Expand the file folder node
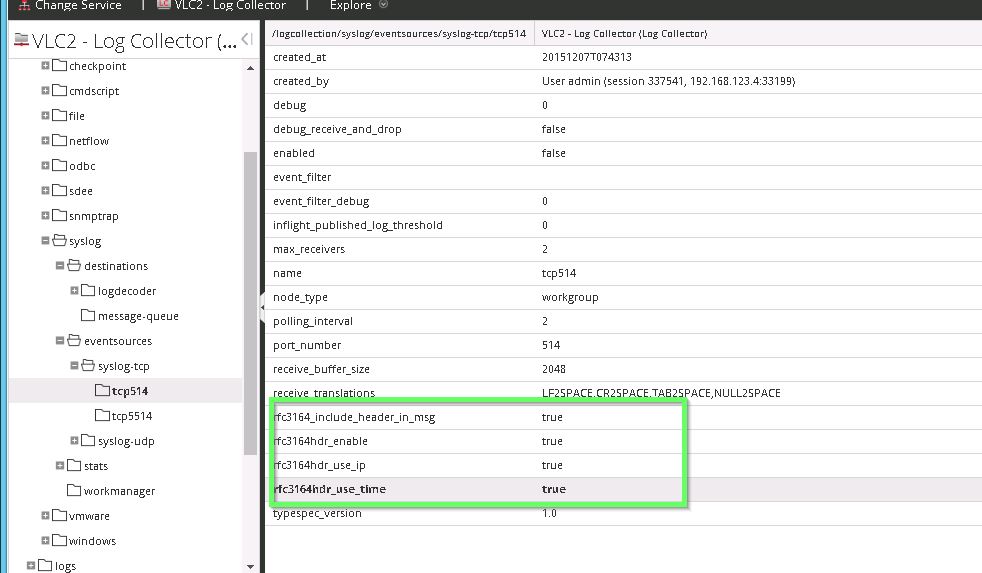Screen dimensions: 982x573 45,115
